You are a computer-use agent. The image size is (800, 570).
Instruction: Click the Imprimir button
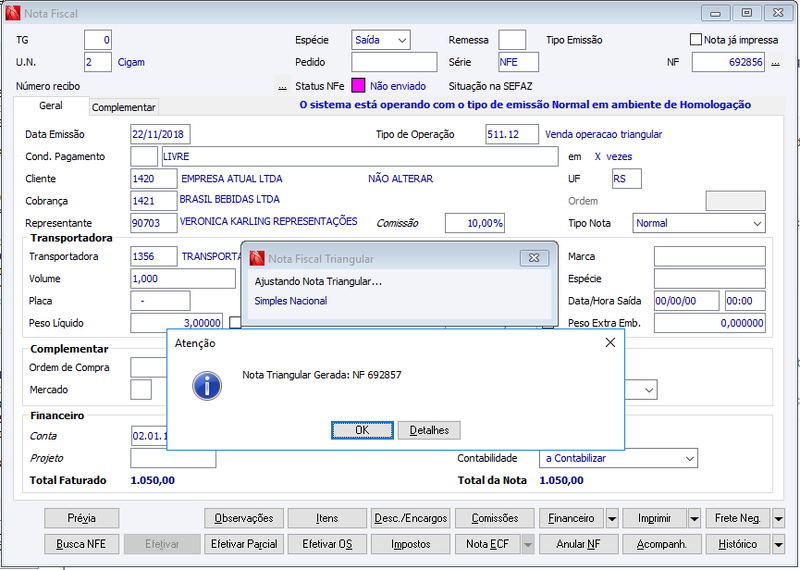click(655, 518)
